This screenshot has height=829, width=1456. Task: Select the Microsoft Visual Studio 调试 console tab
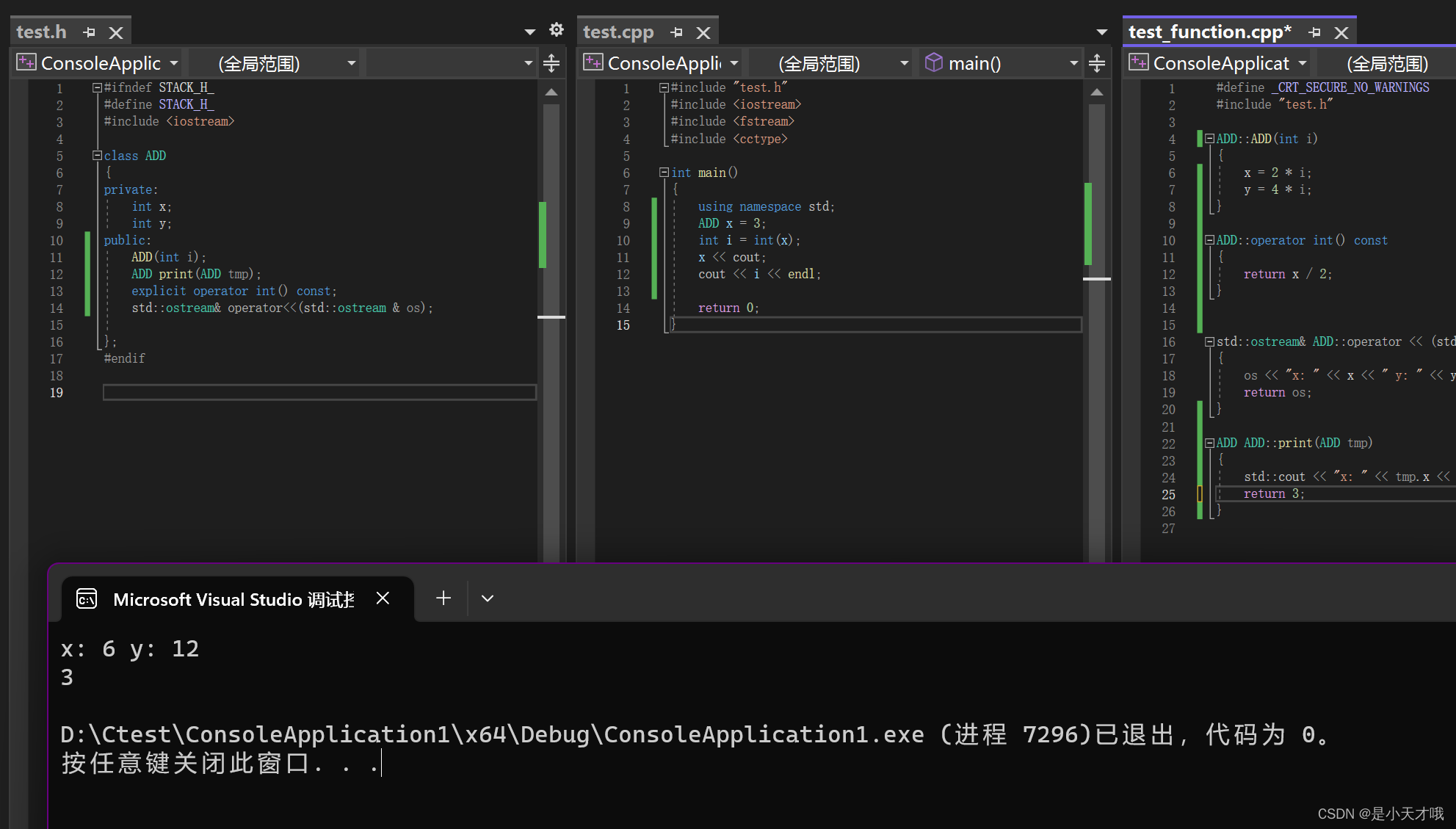click(x=233, y=598)
